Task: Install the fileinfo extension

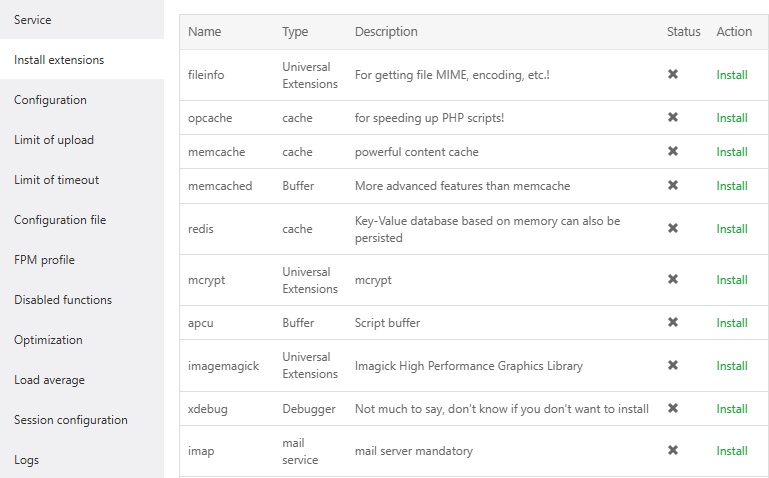Action: (x=732, y=75)
